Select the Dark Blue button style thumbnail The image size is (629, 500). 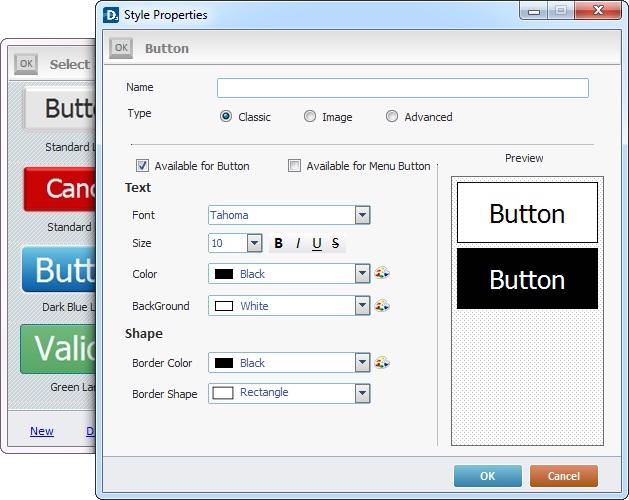[x=59, y=269]
